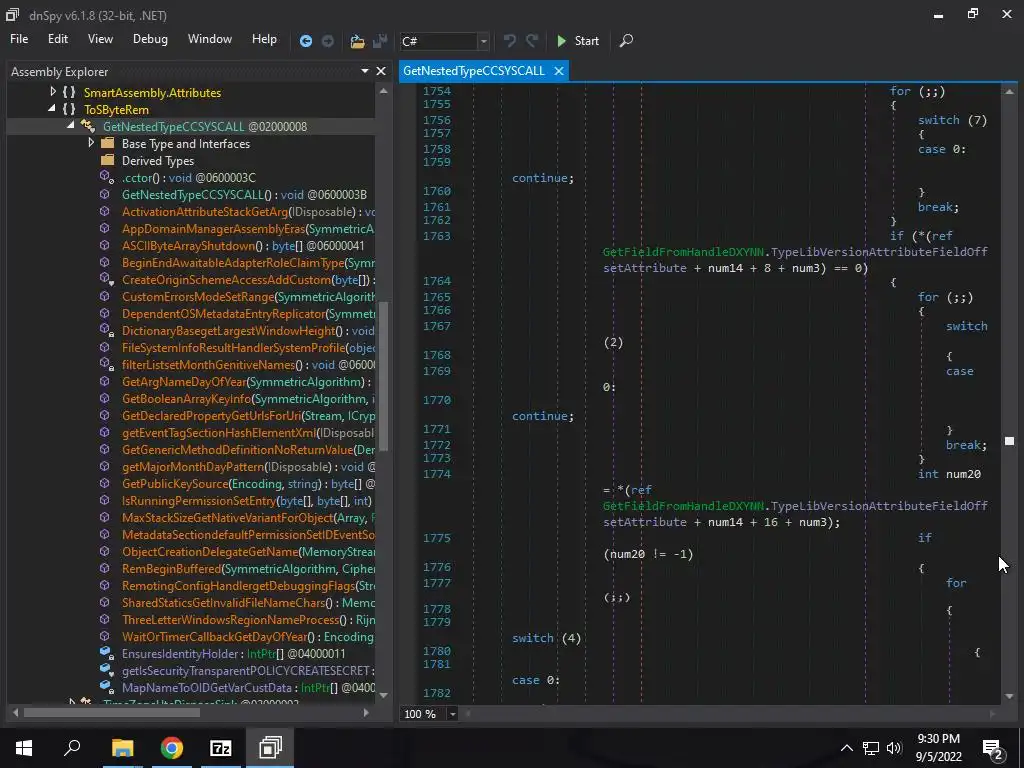Click the MapNameToOIDGetVarCustData field icon
Screen dimensions: 1024x768
(106, 687)
